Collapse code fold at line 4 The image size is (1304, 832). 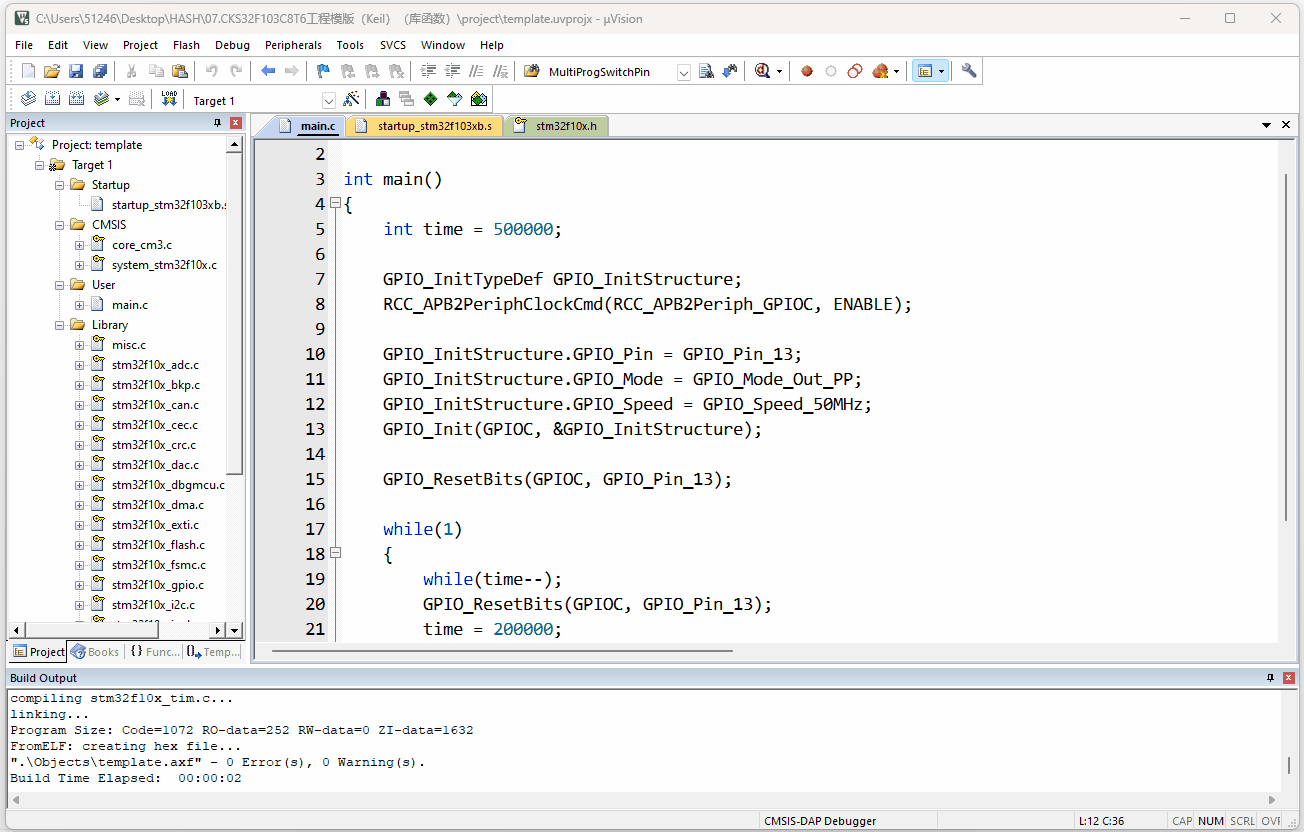tap(335, 204)
